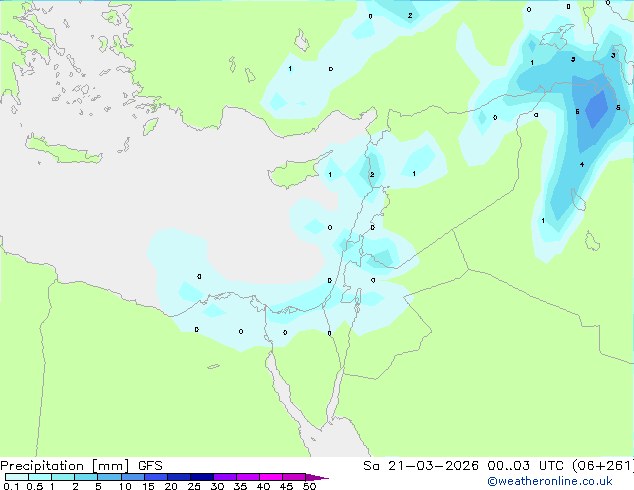Click the '4' precipitation value on the map

point(582,164)
